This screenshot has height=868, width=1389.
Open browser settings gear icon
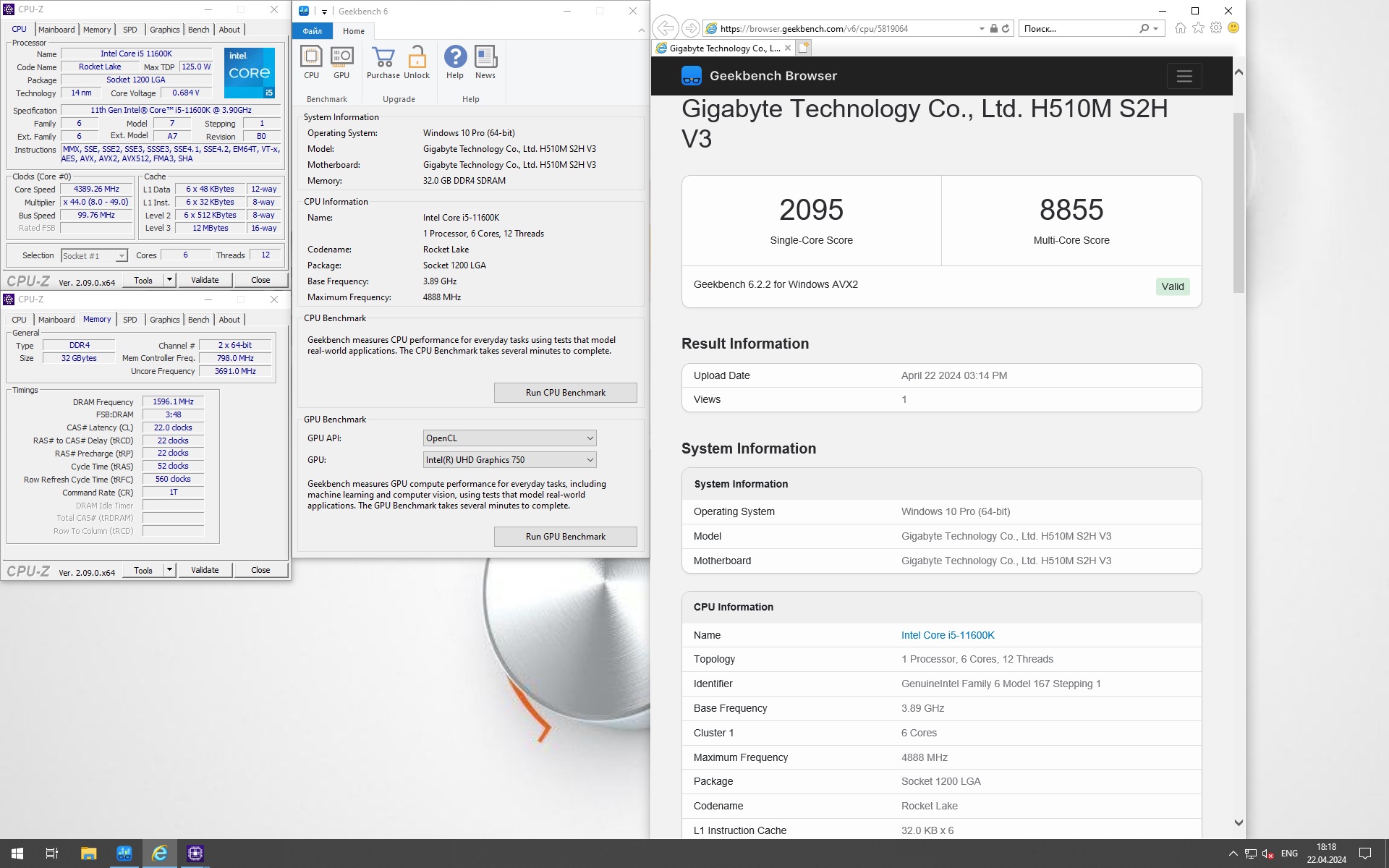(x=1216, y=28)
